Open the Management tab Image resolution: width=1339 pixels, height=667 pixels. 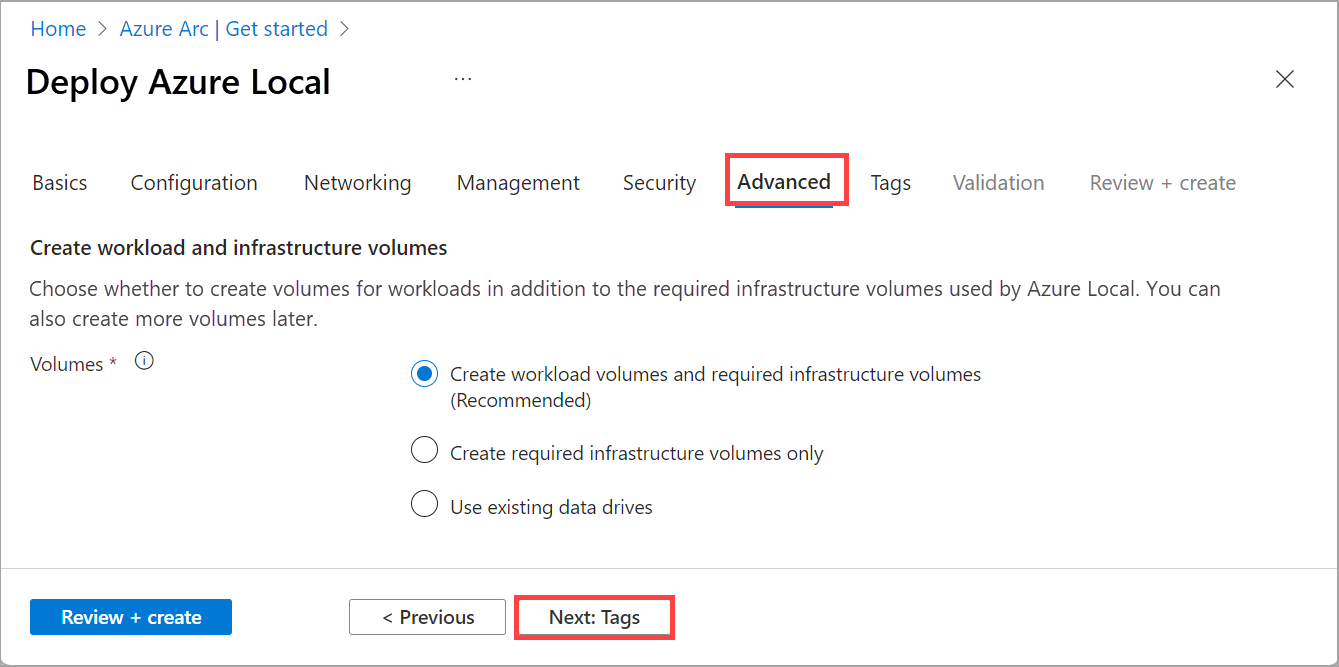[x=518, y=183]
